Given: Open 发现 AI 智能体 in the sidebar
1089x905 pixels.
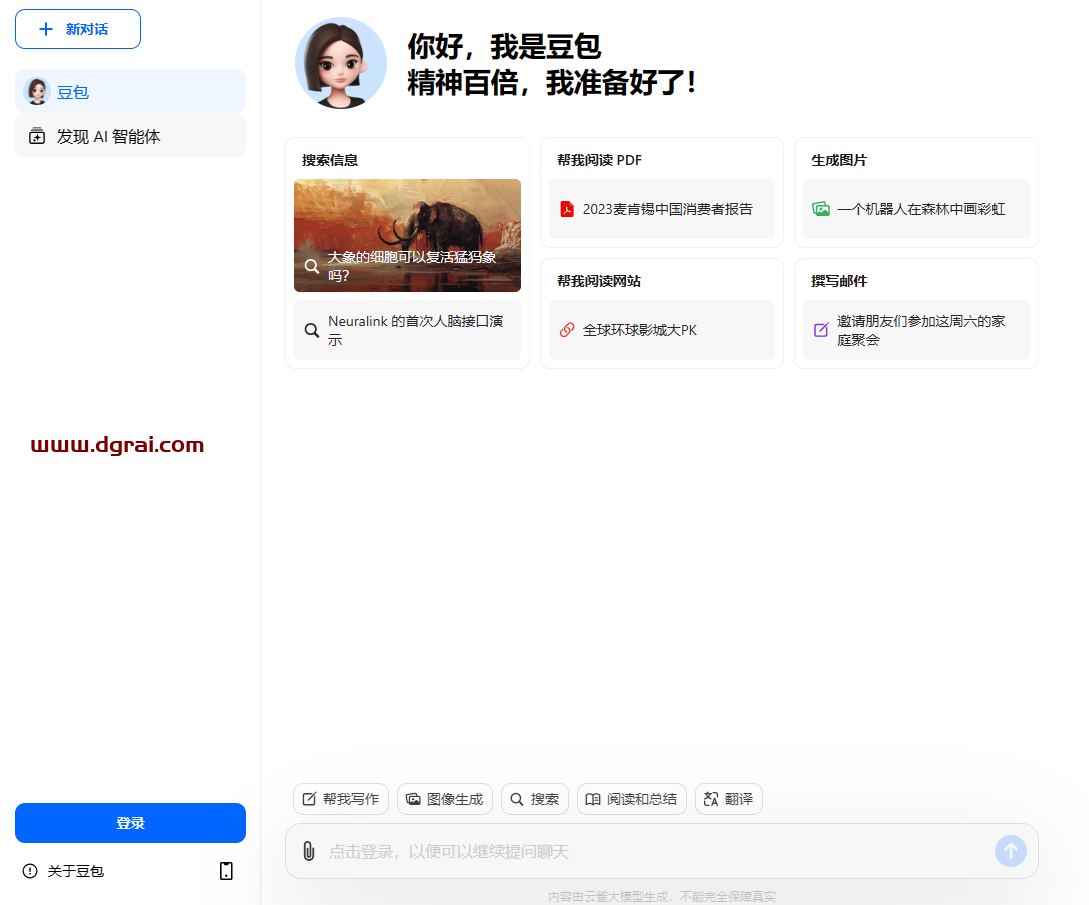Looking at the screenshot, I should 131,136.
